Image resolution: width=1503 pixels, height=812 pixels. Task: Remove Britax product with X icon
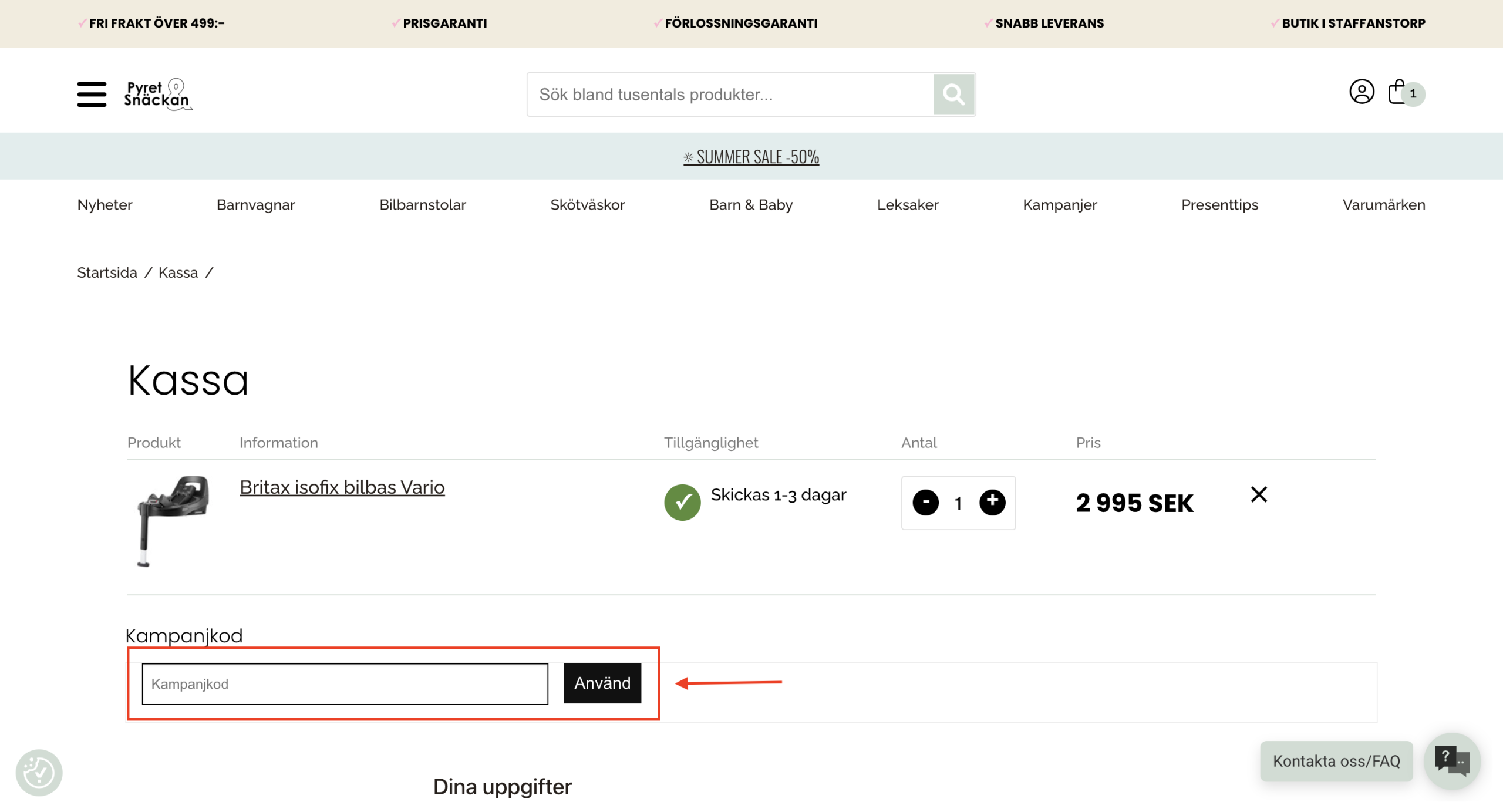(x=1259, y=494)
